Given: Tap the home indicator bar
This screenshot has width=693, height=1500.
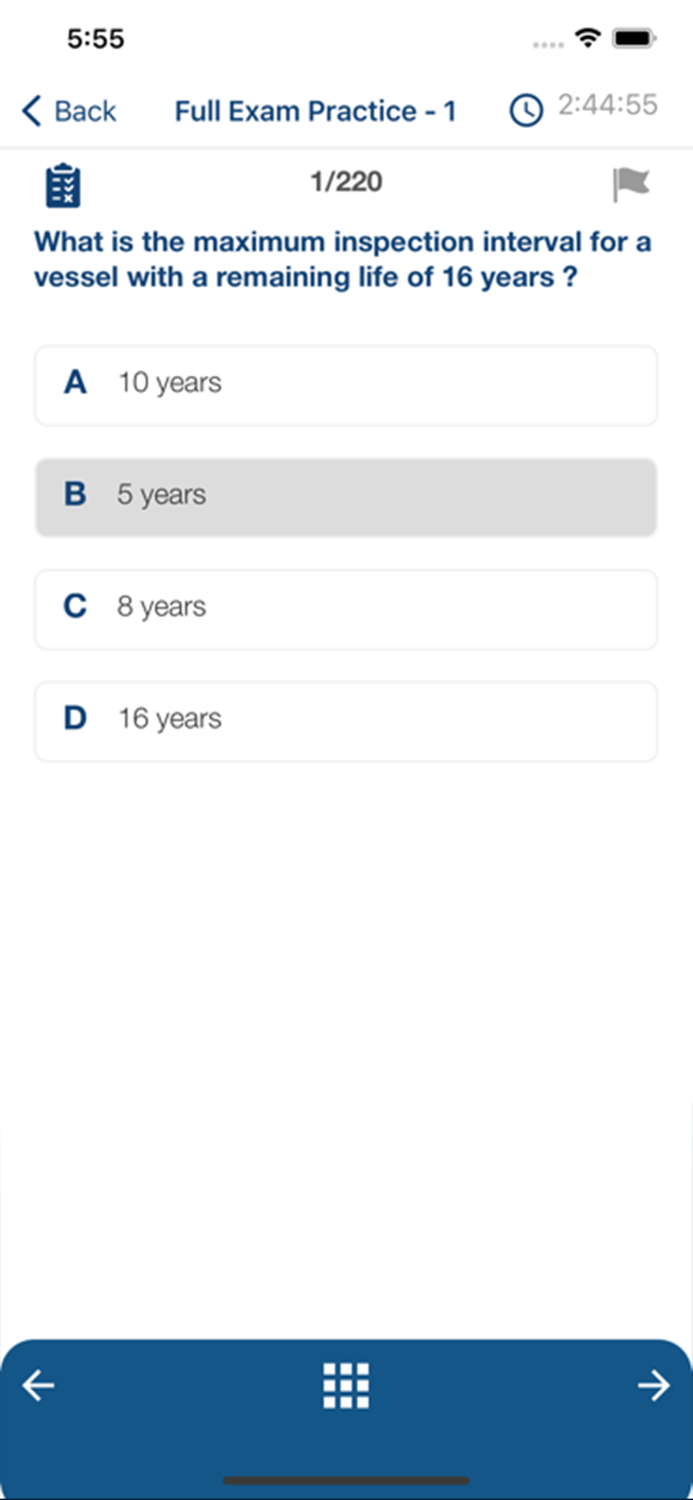Looking at the screenshot, I should [346, 1480].
